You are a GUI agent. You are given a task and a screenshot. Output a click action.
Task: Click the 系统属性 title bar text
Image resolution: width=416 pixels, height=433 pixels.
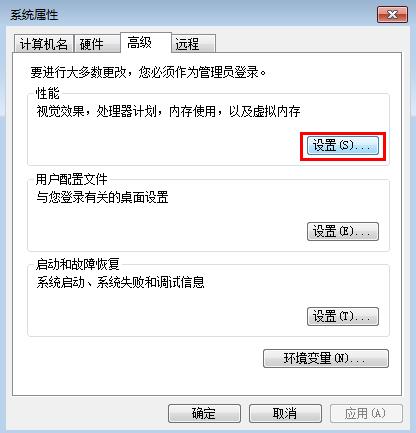coord(34,15)
